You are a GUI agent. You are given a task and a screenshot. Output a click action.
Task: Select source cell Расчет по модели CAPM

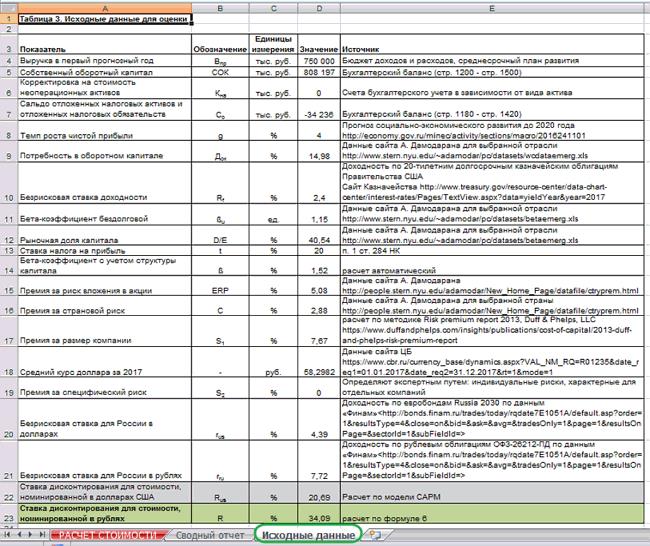tap(492, 493)
